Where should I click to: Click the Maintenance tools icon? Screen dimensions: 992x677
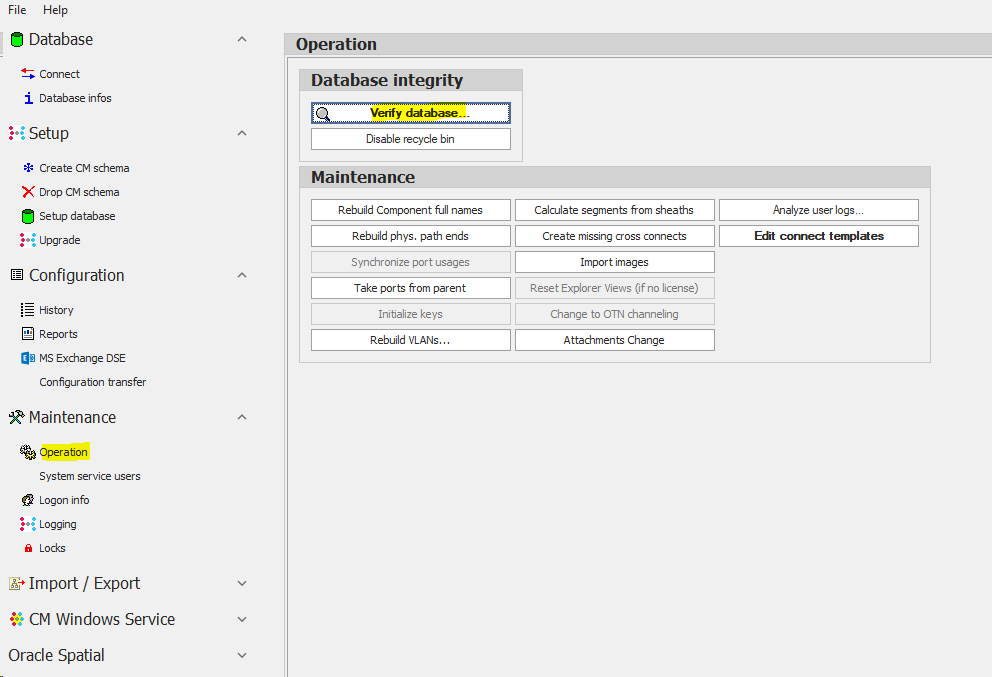coord(17,418)
